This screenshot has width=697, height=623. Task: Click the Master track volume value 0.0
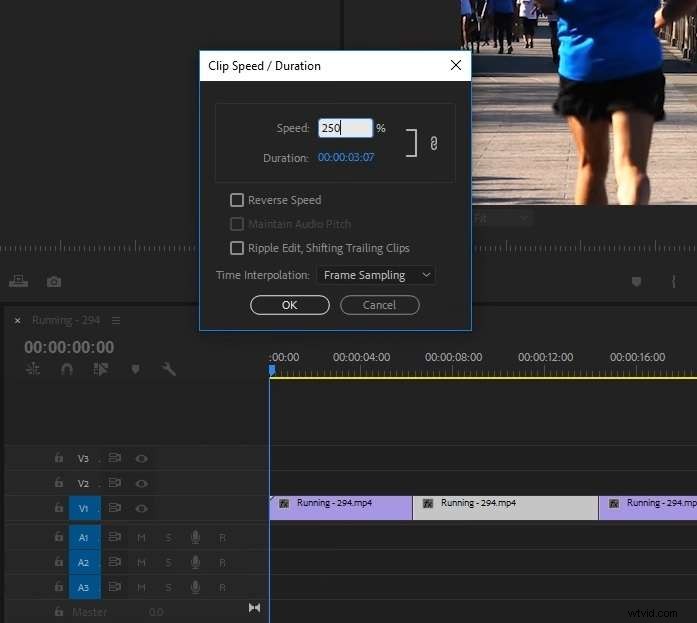[156, 612]
